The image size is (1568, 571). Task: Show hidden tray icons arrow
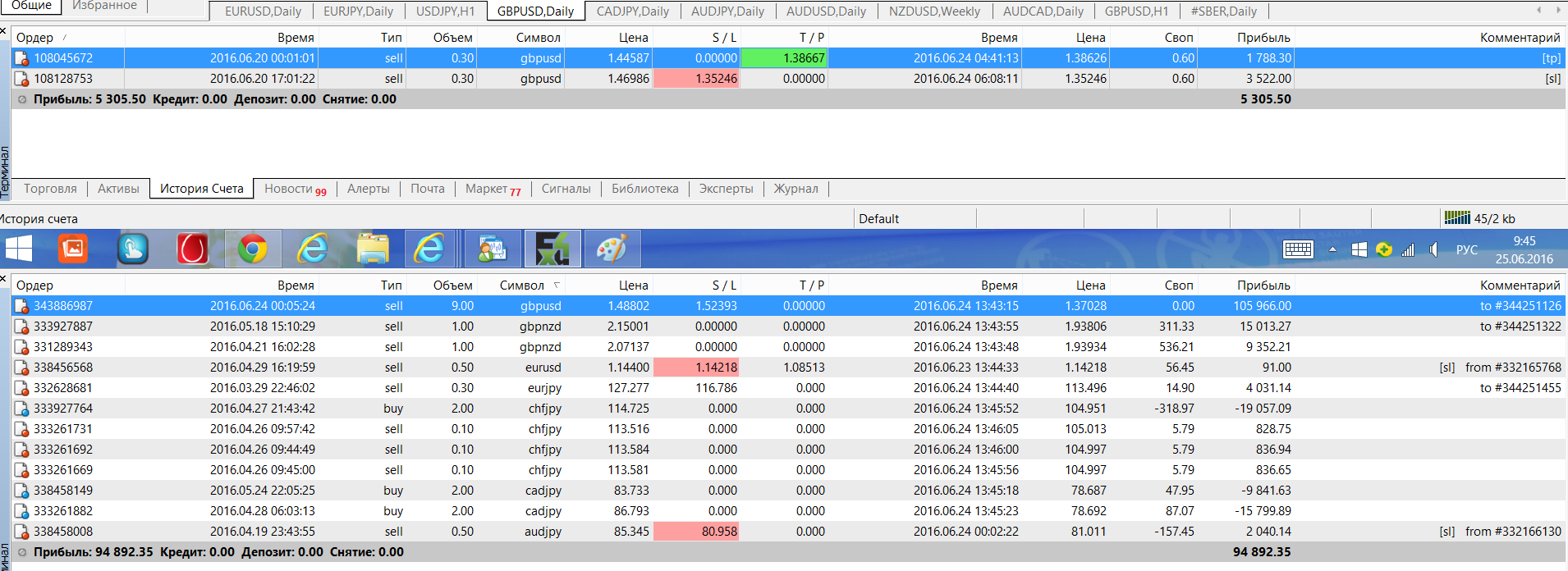(x=1332, y=249)
